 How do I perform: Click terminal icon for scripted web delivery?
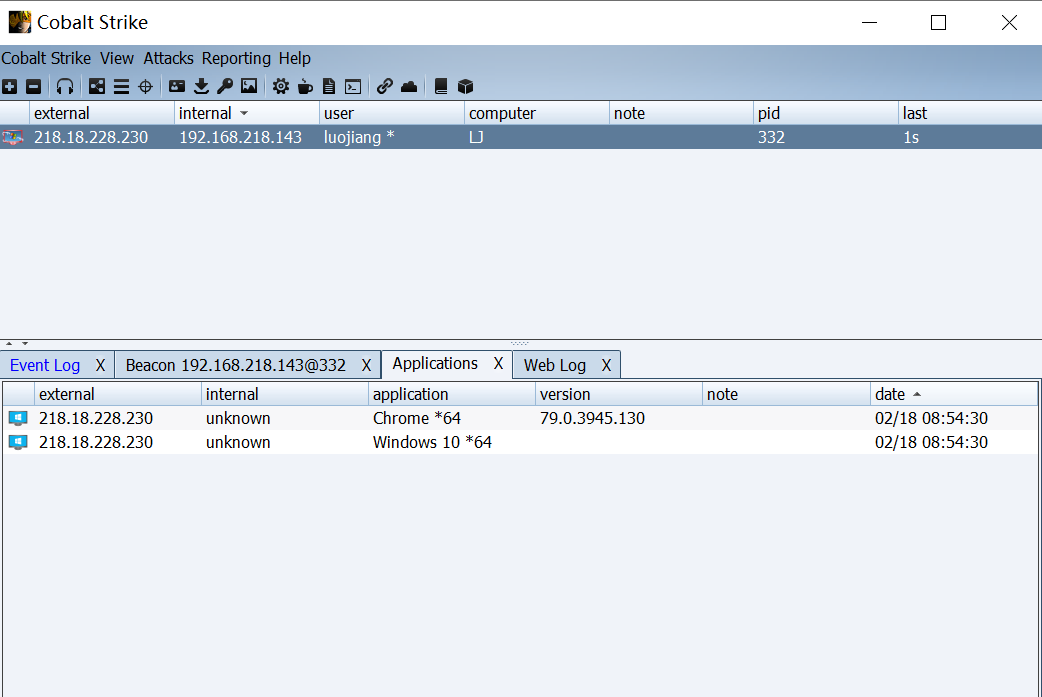point(353,86)
